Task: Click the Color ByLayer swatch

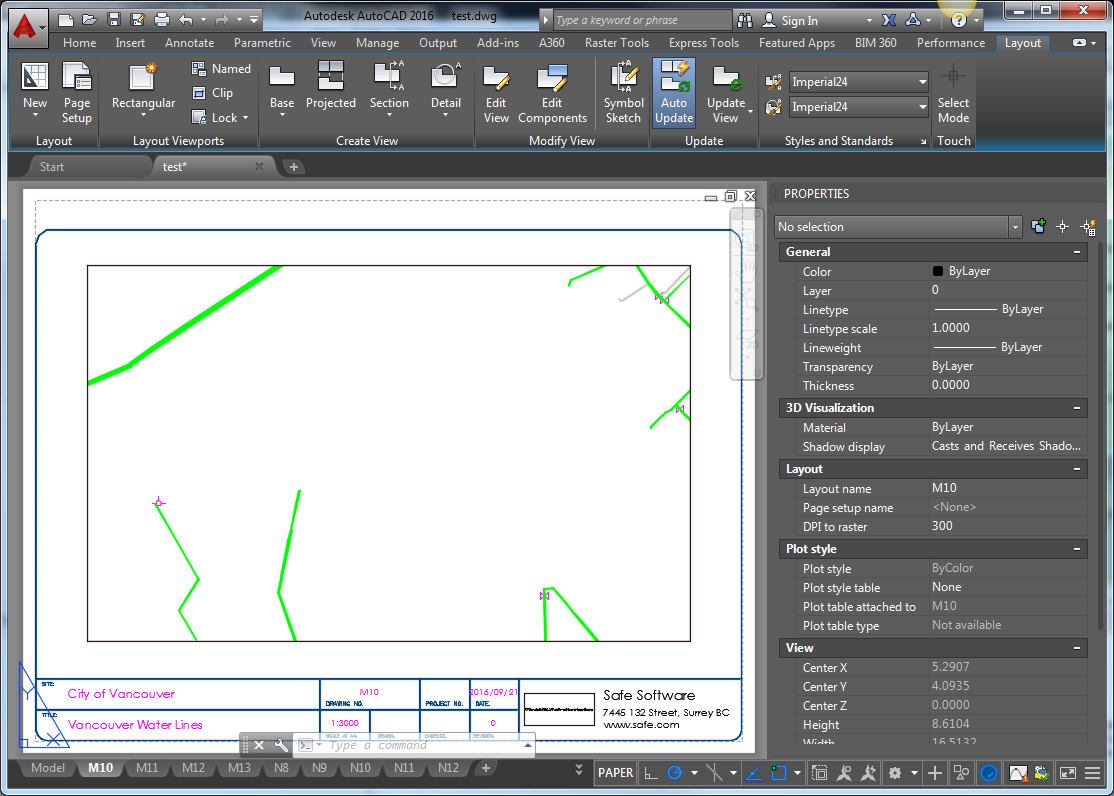Action: coord(938,271)
